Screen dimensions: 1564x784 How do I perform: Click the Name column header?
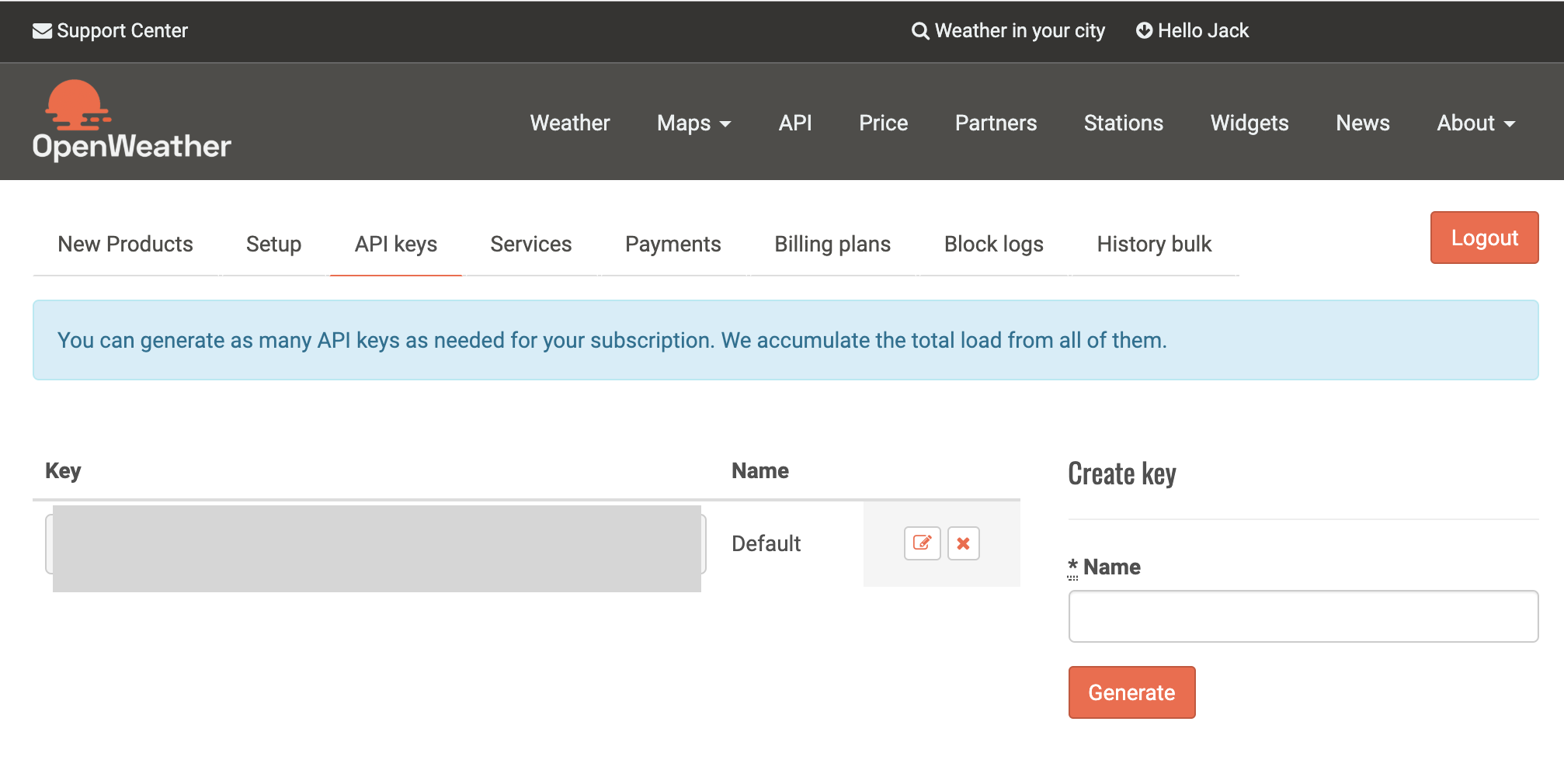click(x=760, y=470)
